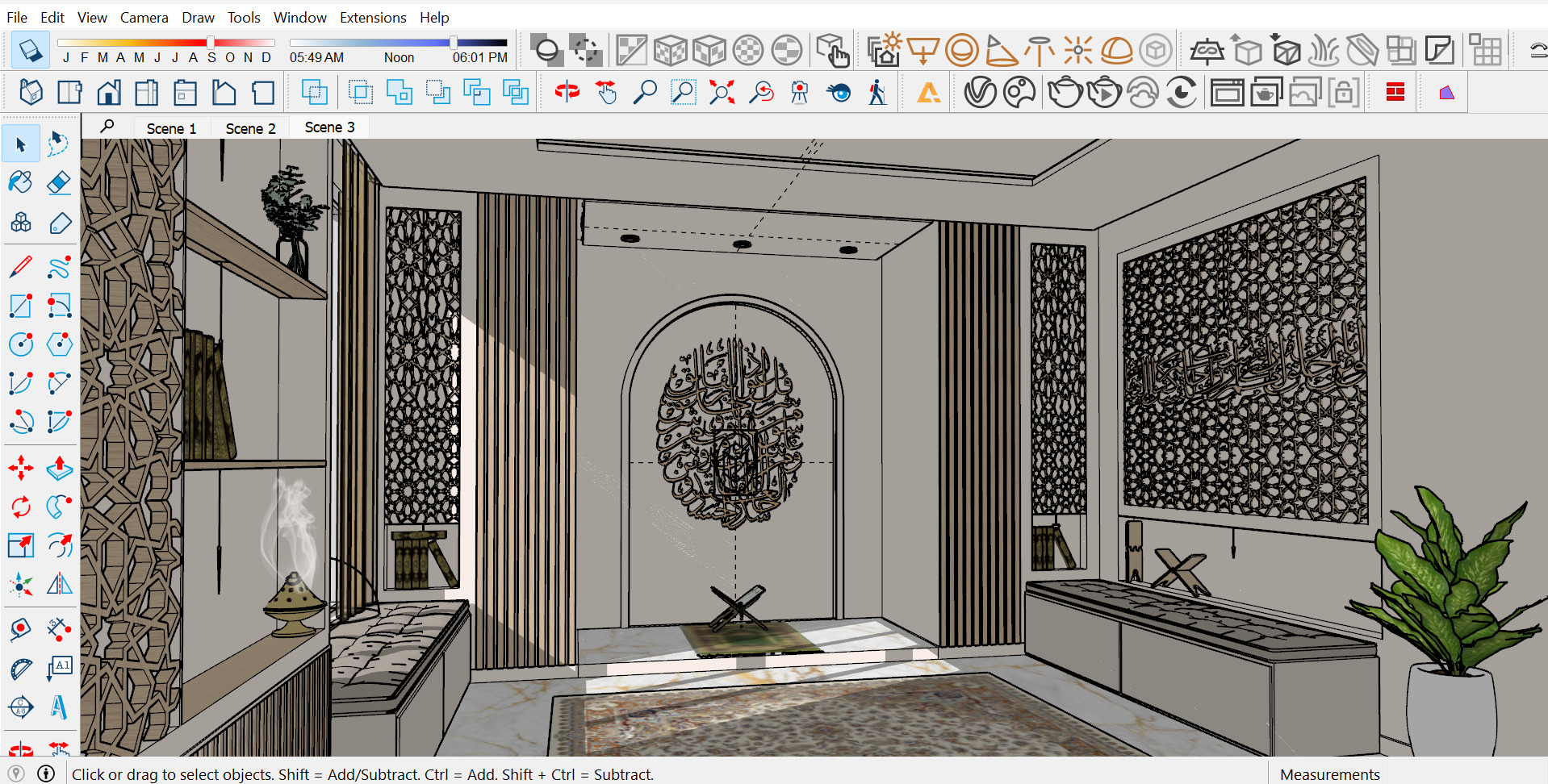Select the Zoom magnifier tool

click(644, 93)
